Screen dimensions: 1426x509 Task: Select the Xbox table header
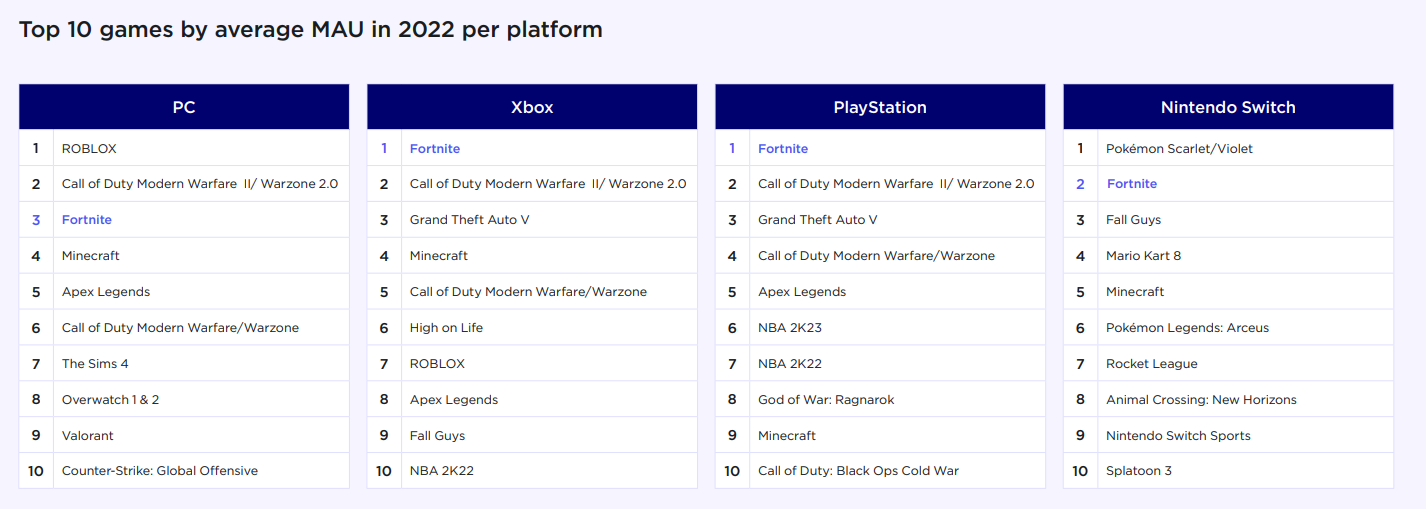pos(532,107)
